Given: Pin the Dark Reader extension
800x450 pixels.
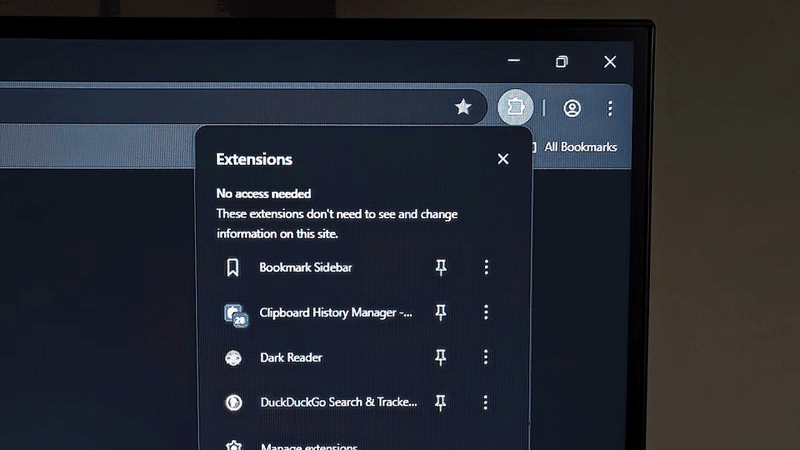Looking at the screenshot, I should click(441, 357).
